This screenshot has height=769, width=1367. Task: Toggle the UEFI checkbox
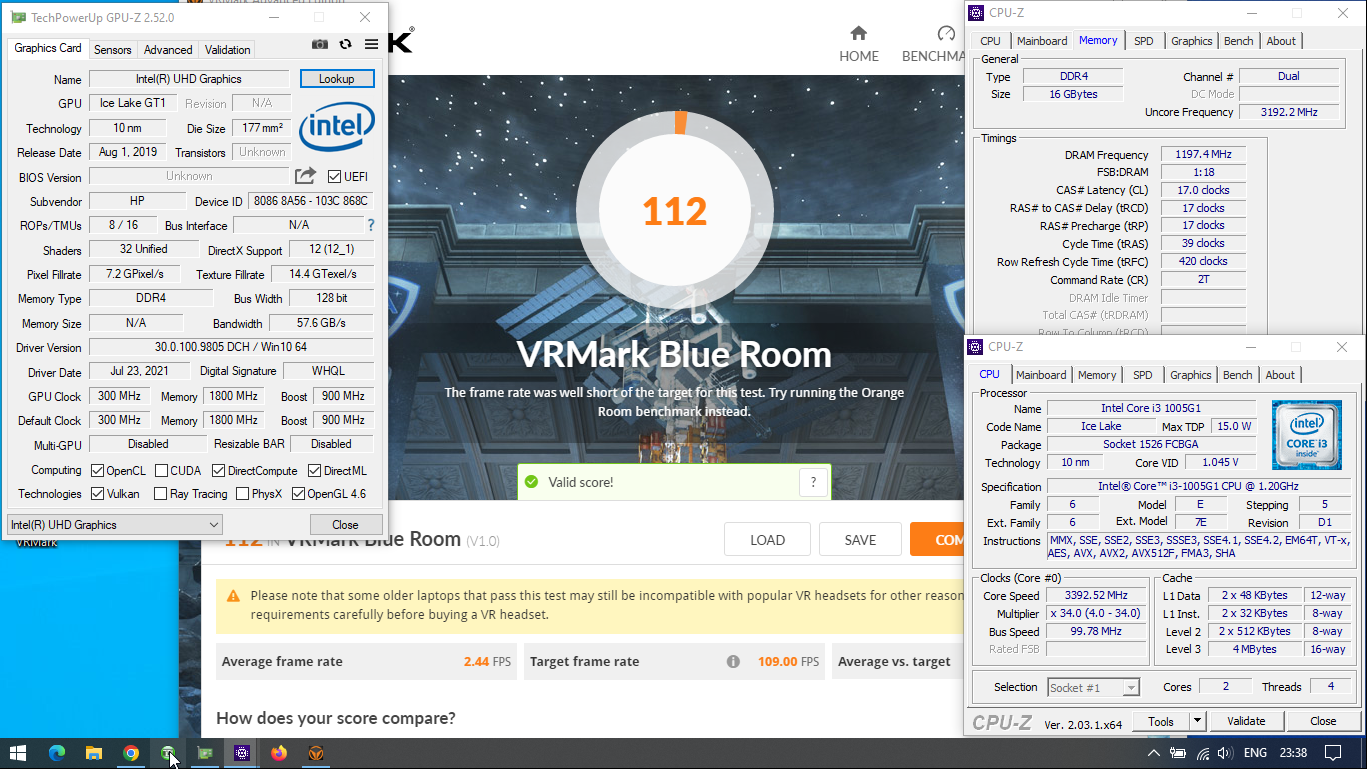click(x=334, y=177)
